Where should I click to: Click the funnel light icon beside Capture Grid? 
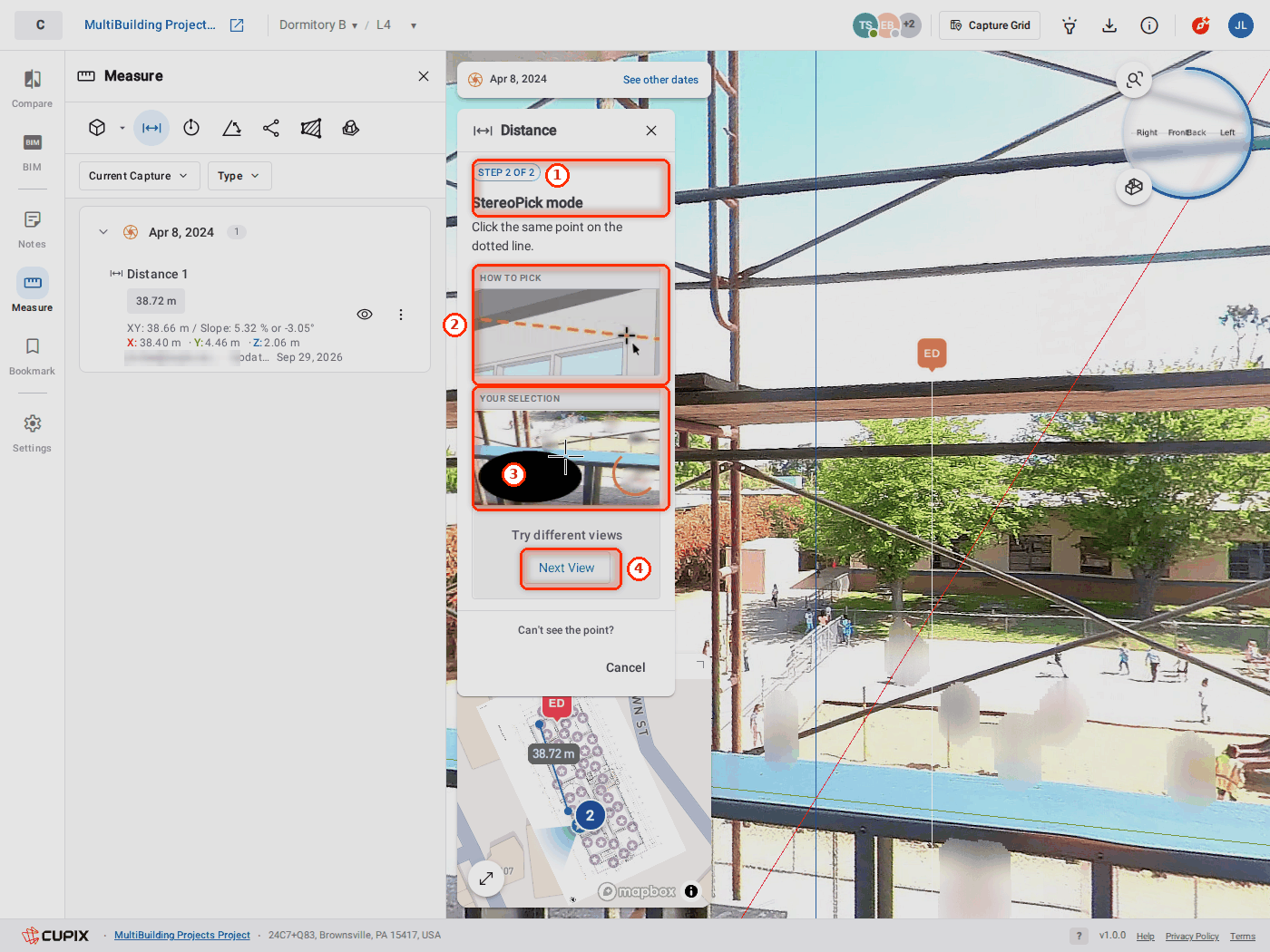1070,25
